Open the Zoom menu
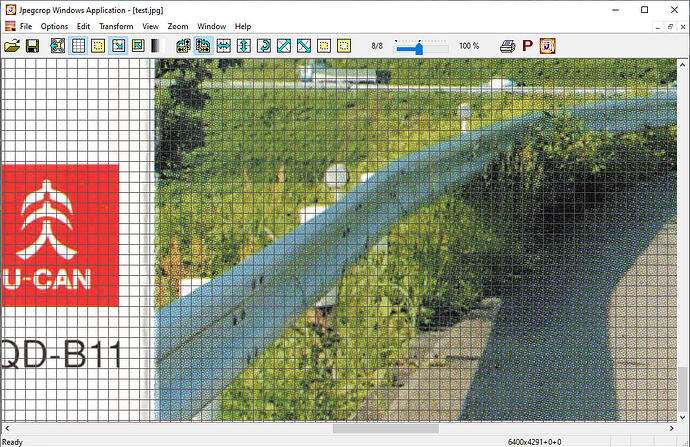This screenshot has height=447, width=690. click(178, 26)
